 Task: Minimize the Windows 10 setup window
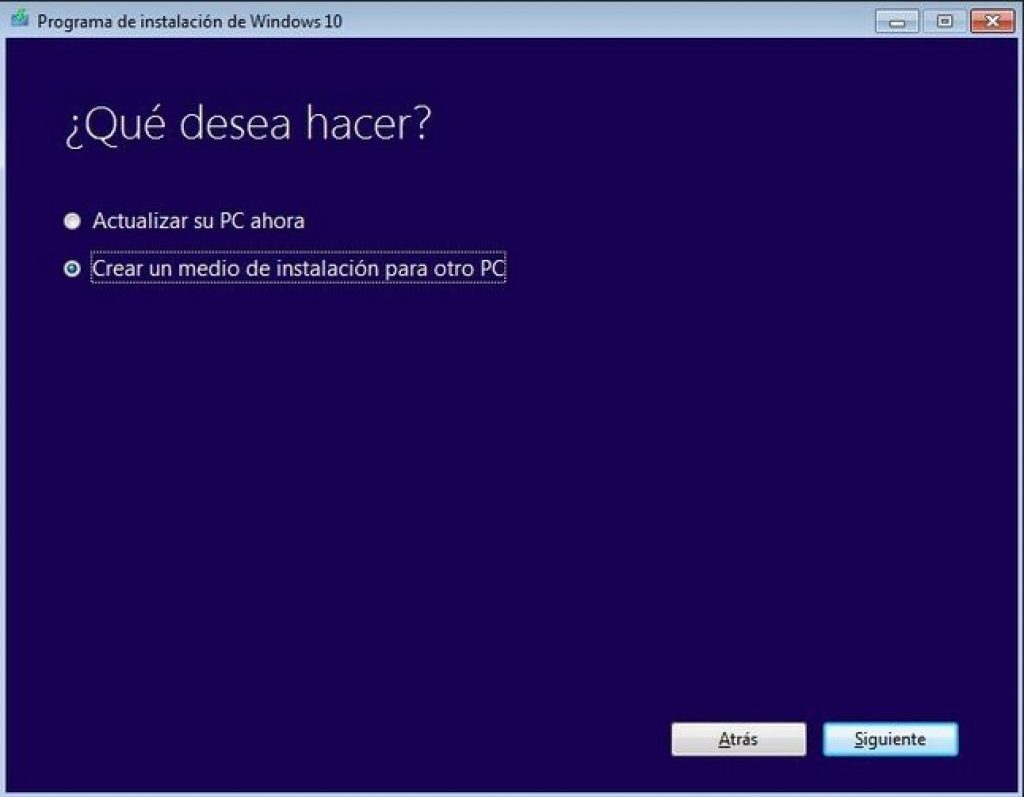pyautogui.click(x=897, y=22)
